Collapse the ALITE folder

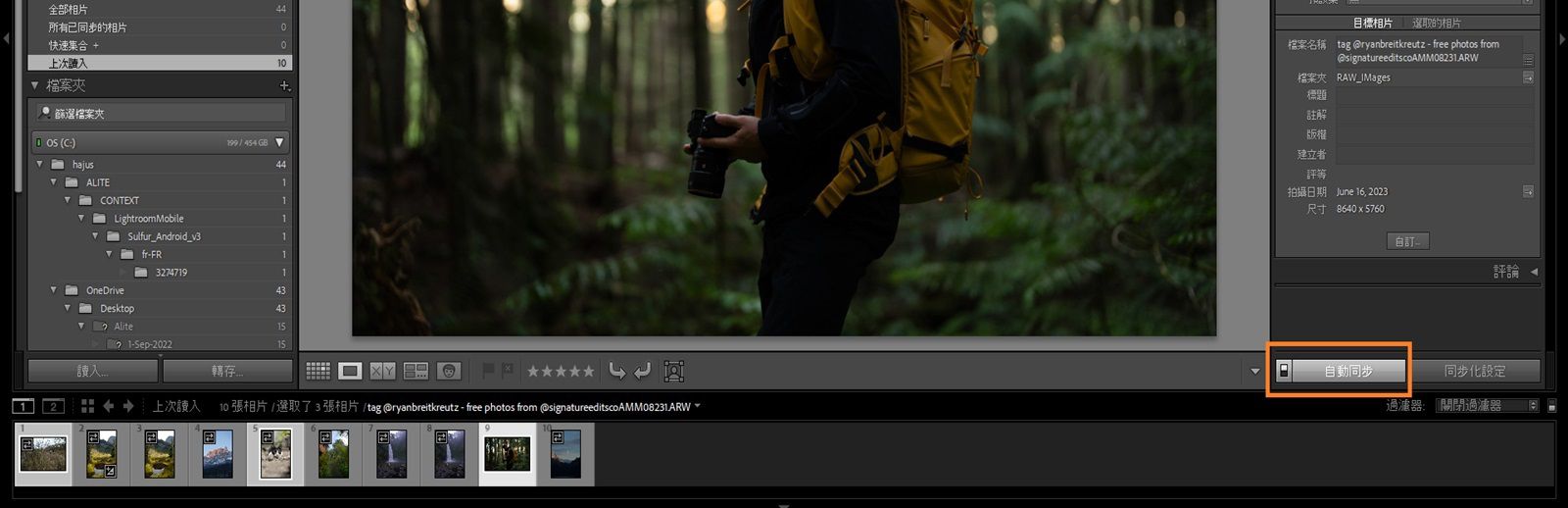coord(54,182)
